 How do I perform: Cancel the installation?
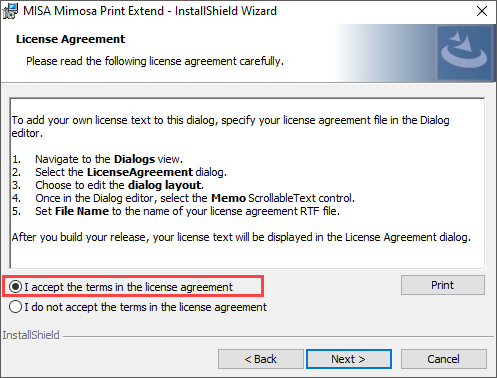point(444,359)
